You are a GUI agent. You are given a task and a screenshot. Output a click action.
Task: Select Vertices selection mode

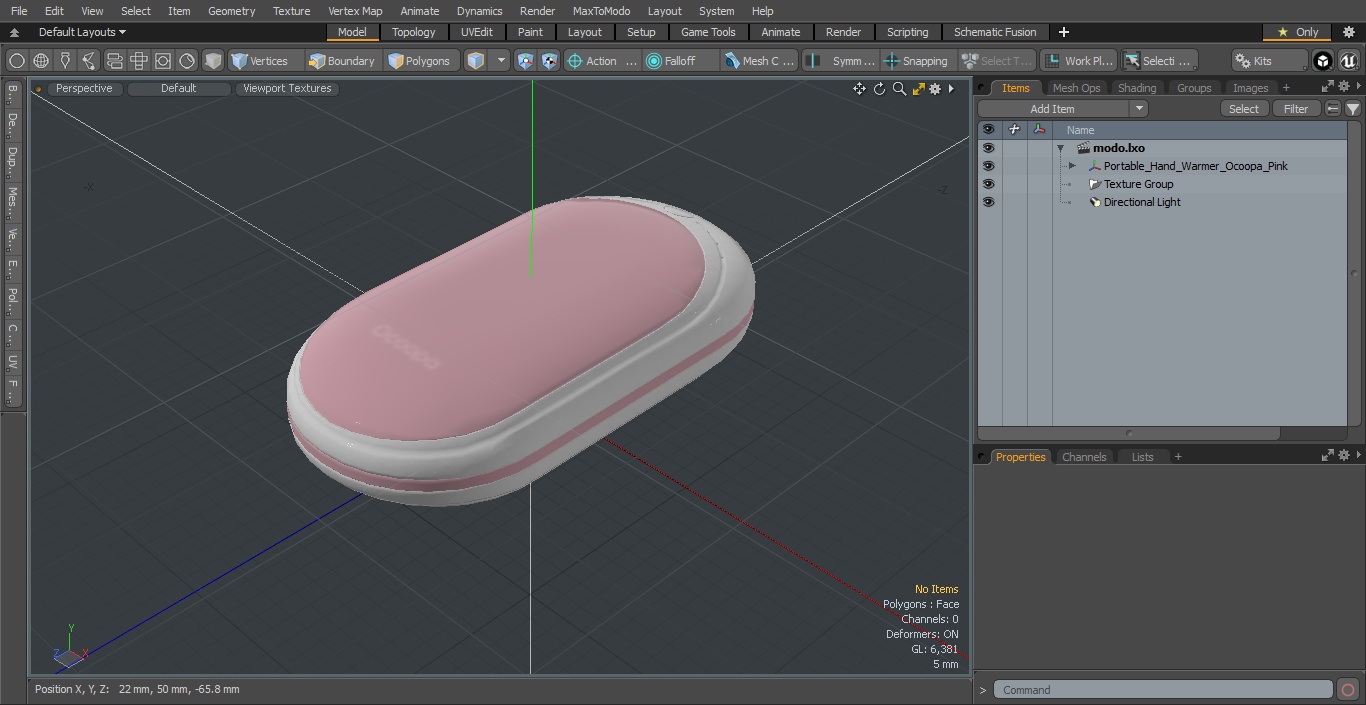tap(265, 61)
